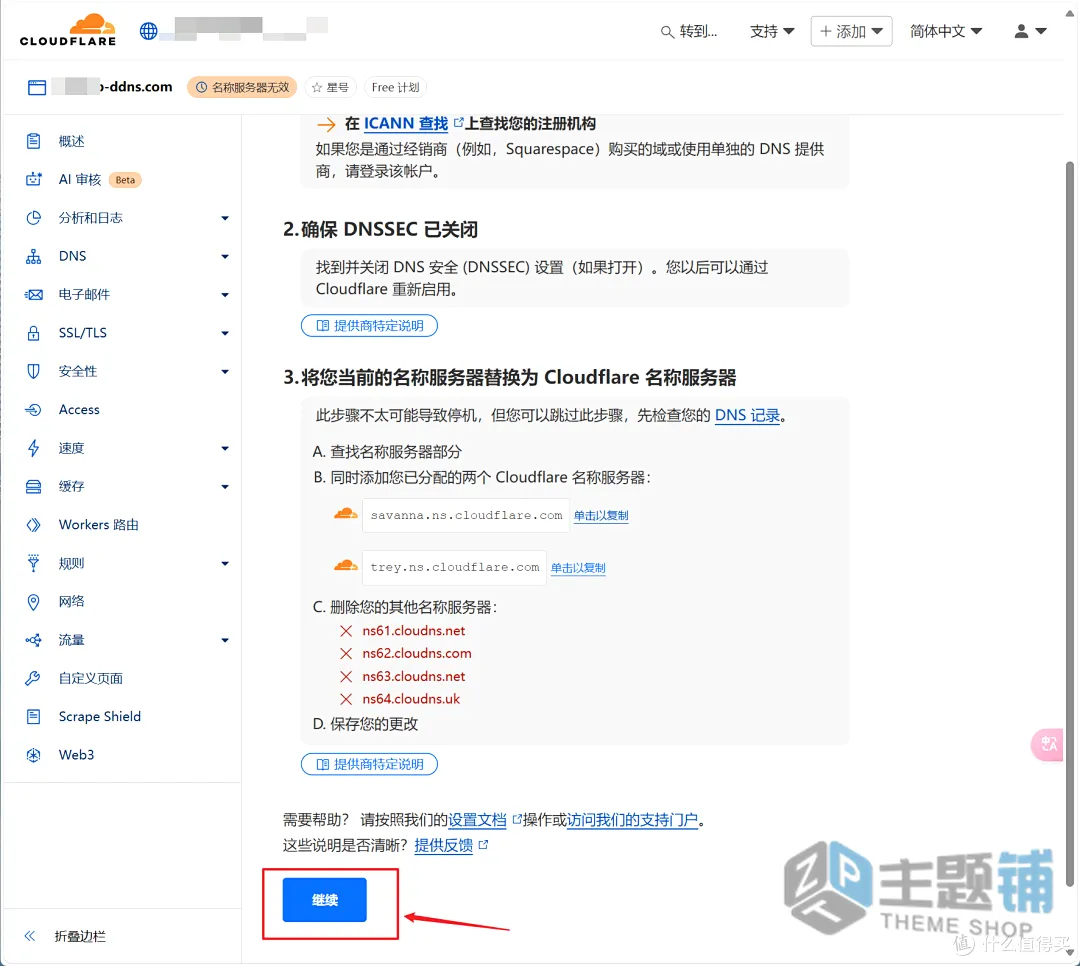Click the domain window icon beside ddns.com
Screen dimensions: 1080x966
click(x=37, y=88)
